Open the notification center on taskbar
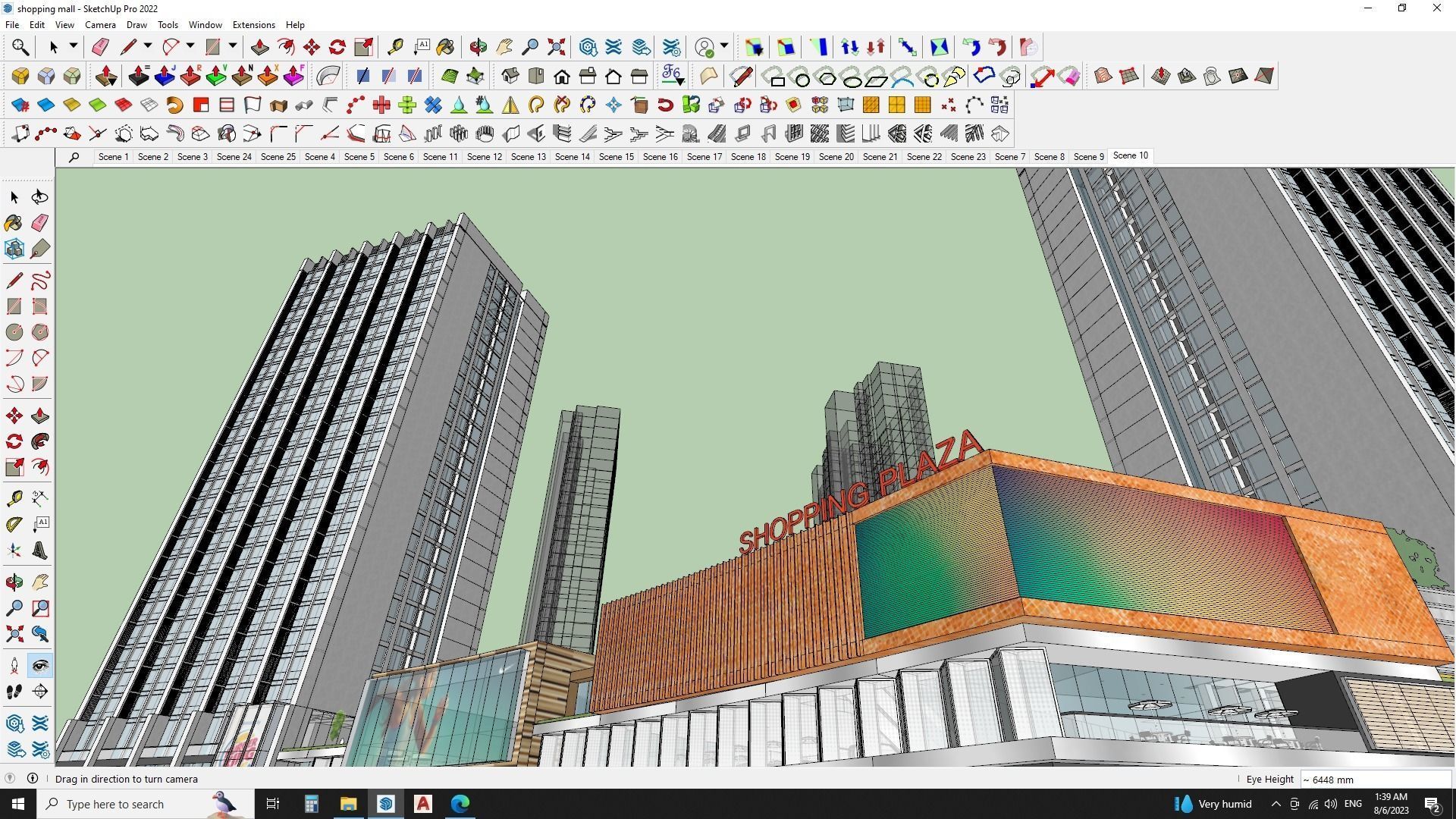The image size is (1456, 819). click(1432, 804)
